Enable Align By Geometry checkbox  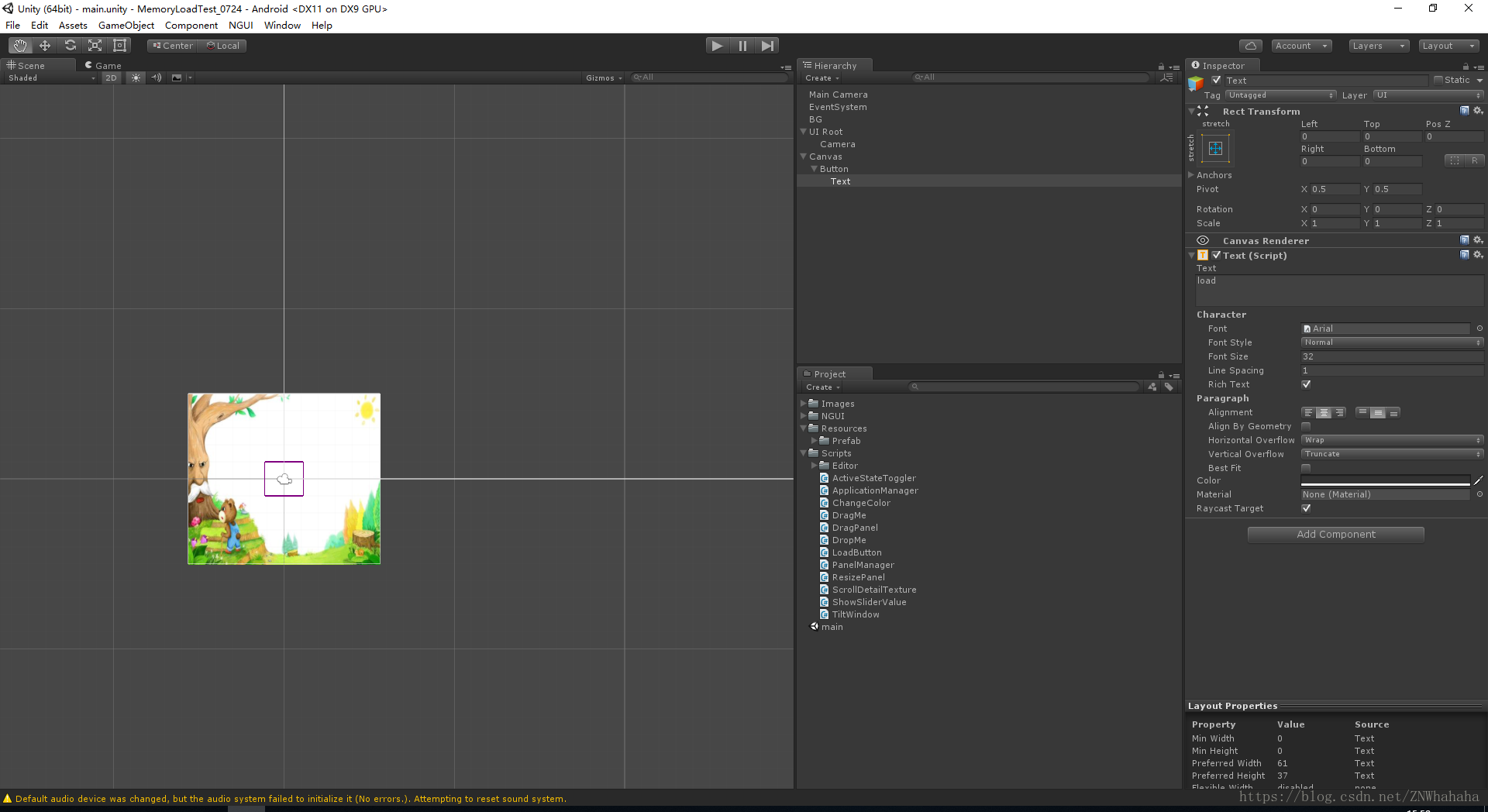click(x=1307, y=426)
